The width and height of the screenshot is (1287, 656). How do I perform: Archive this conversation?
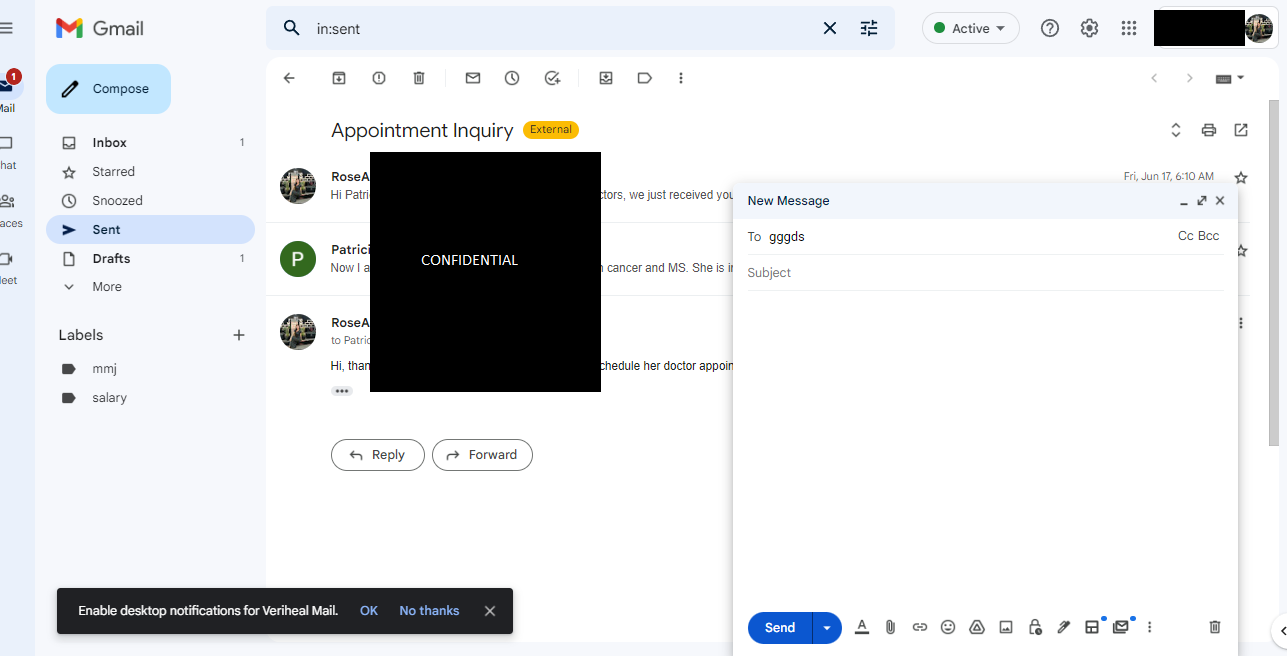point(339,78)
